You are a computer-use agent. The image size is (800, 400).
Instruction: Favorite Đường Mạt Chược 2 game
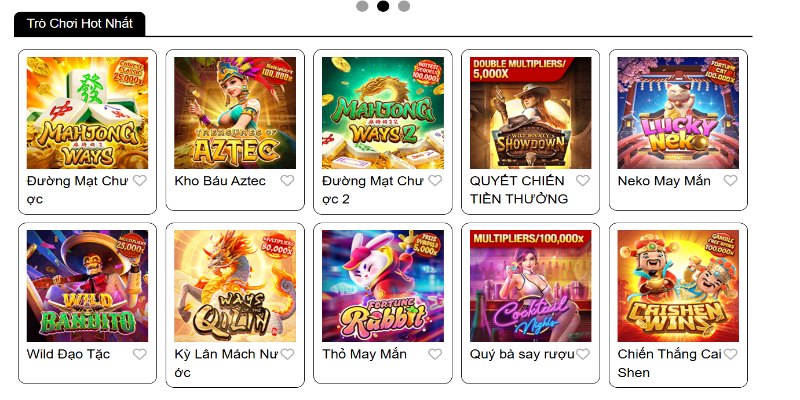[x=435, y=181]
